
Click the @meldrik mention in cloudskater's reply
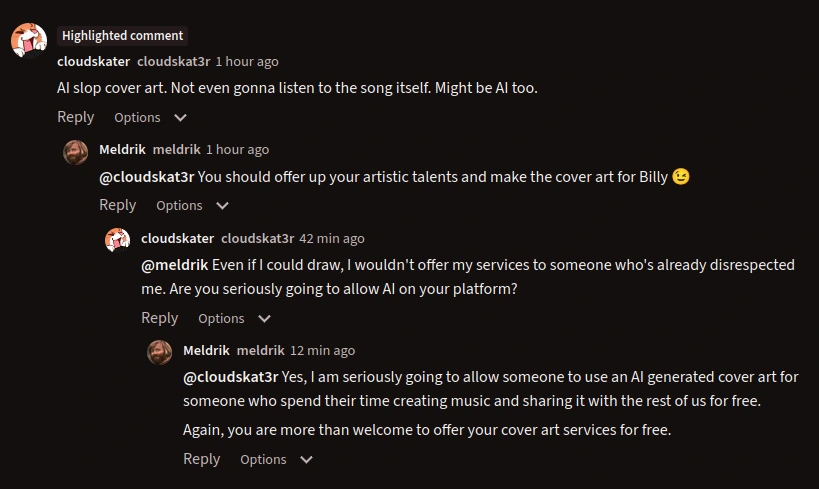175,265
